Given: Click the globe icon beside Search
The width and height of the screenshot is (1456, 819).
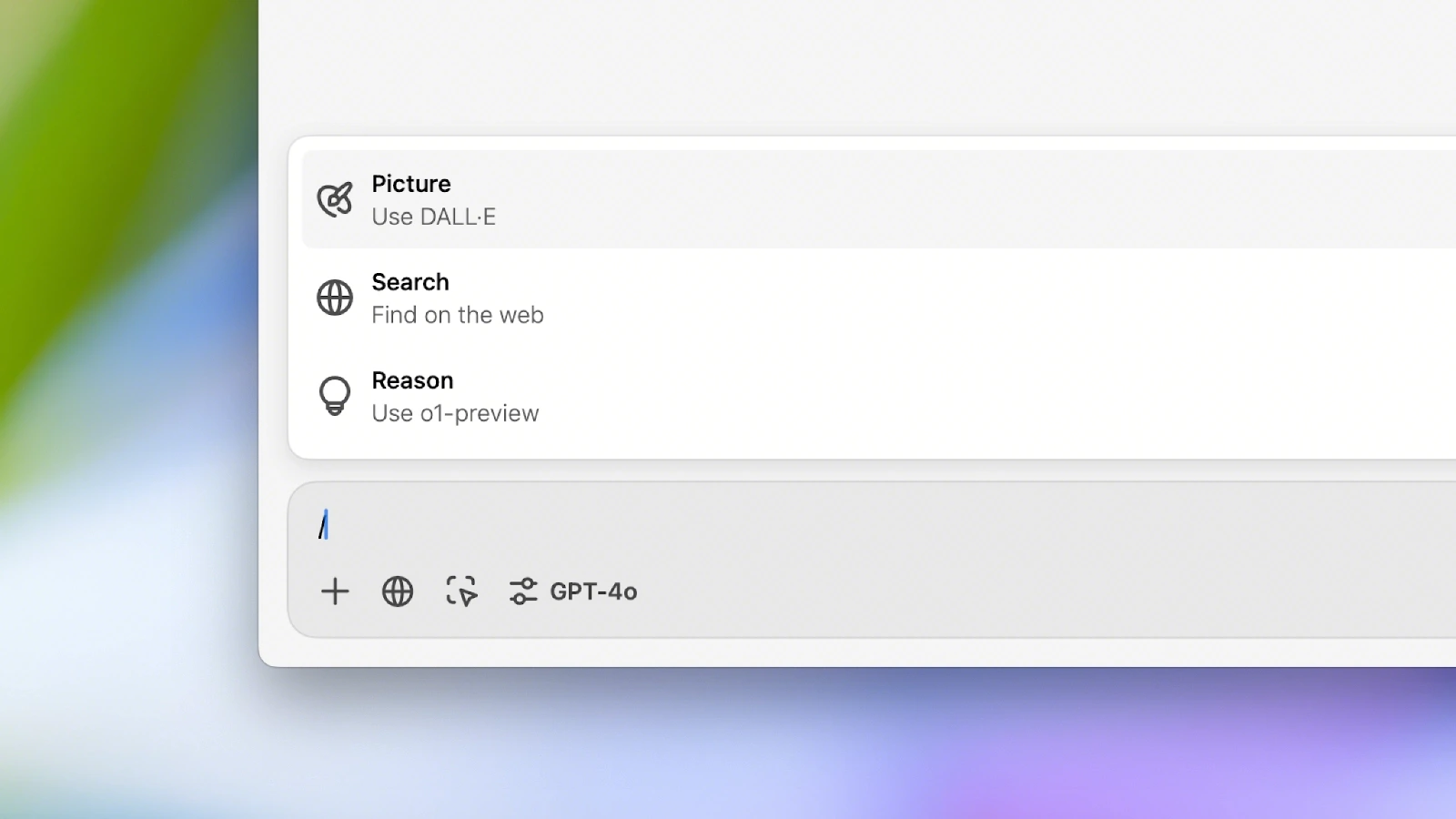Looking at the screenshot, I should click(x=334, y=298).
